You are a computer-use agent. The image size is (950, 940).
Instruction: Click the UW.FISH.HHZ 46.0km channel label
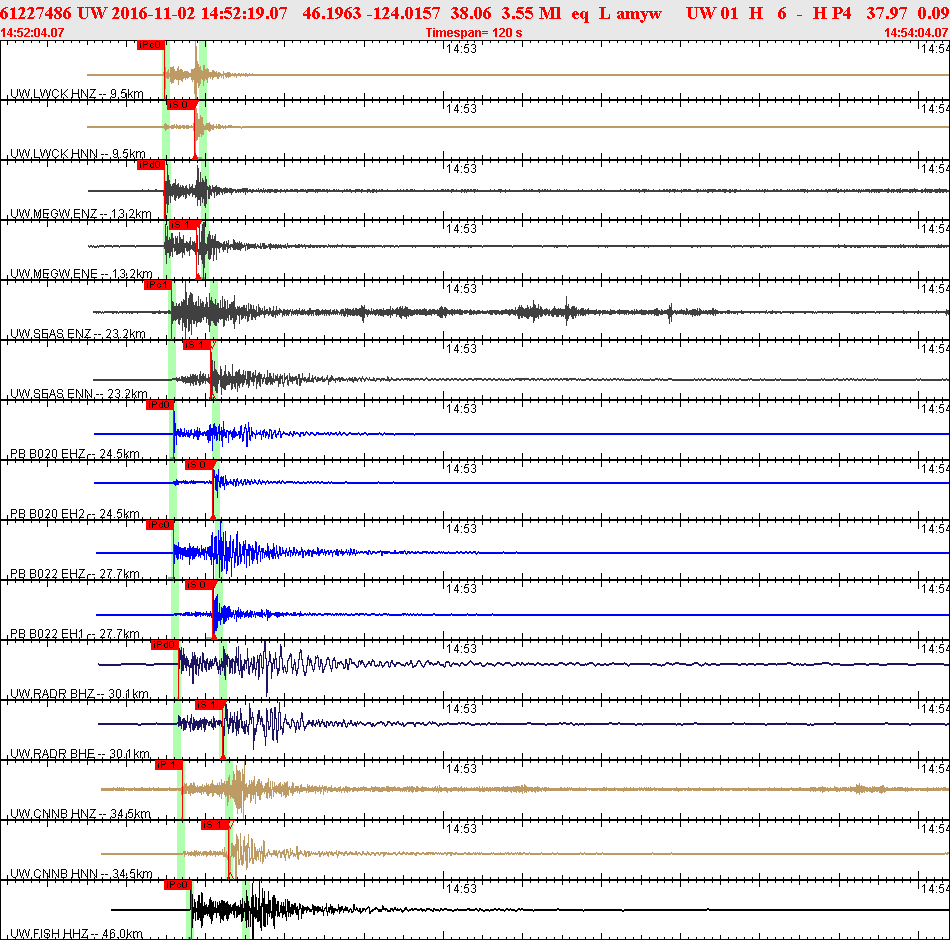pos(76,934)
